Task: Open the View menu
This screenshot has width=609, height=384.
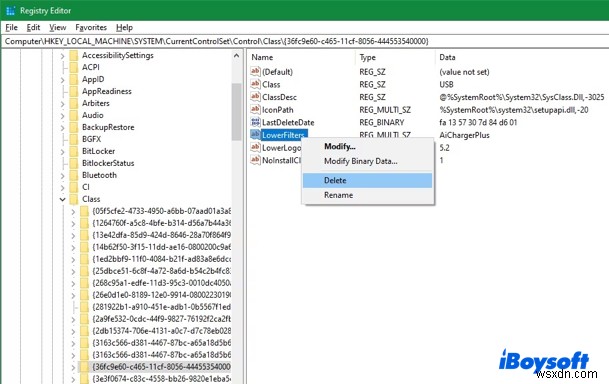Action: click(x=57, y=28)
